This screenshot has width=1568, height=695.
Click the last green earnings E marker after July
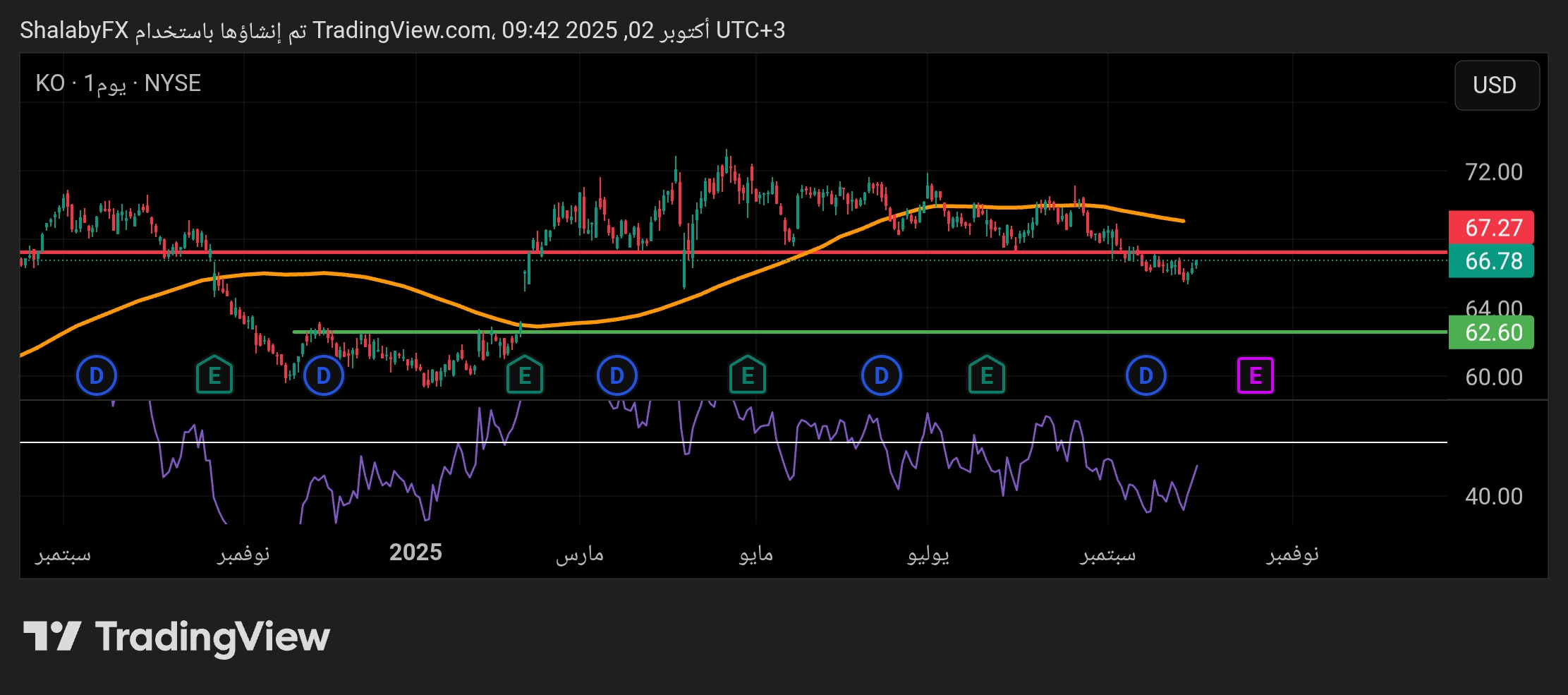(986, 375)
